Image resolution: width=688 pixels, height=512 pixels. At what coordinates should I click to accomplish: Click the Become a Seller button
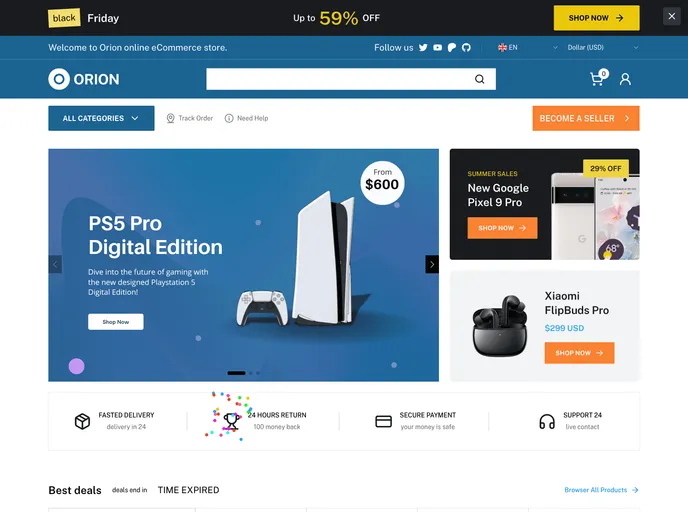[x=586, y=118]
